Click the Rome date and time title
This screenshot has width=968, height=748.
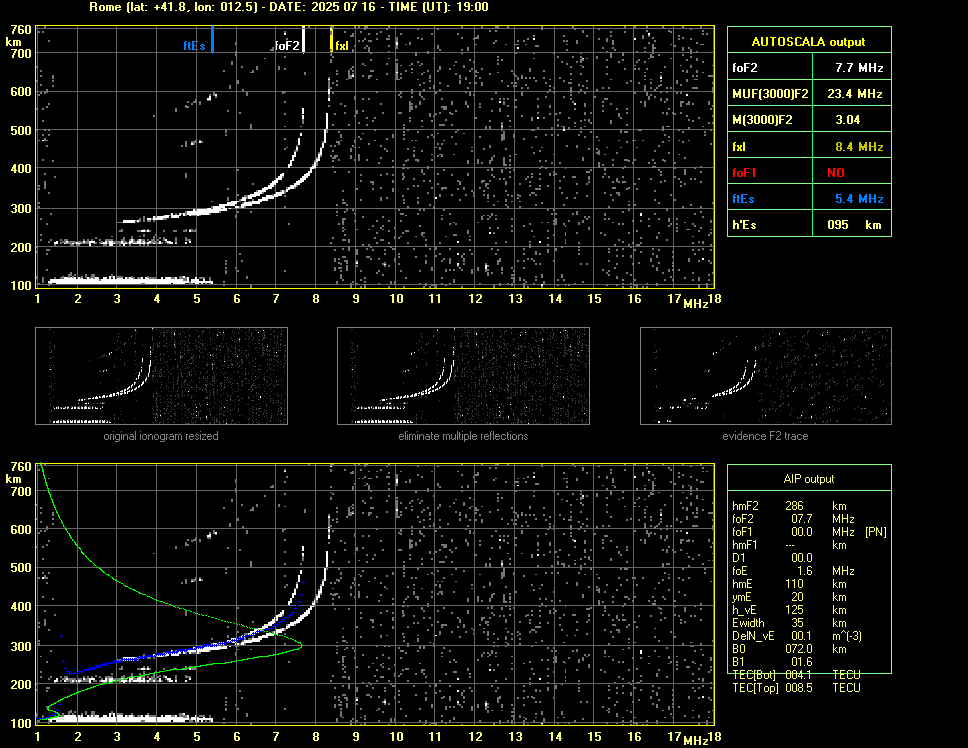click(289, 7)
